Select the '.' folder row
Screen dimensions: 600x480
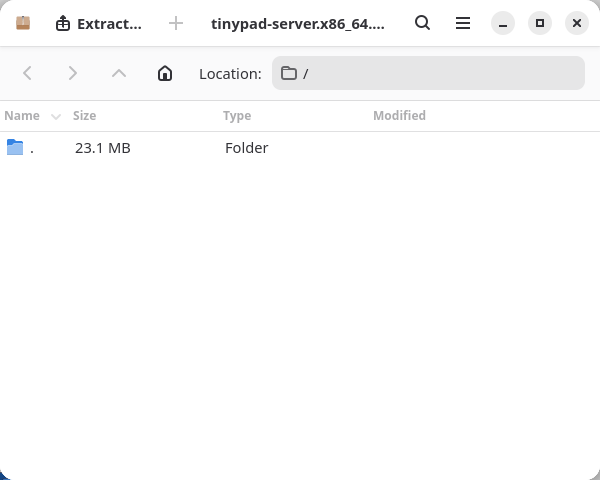coord(300,148)
